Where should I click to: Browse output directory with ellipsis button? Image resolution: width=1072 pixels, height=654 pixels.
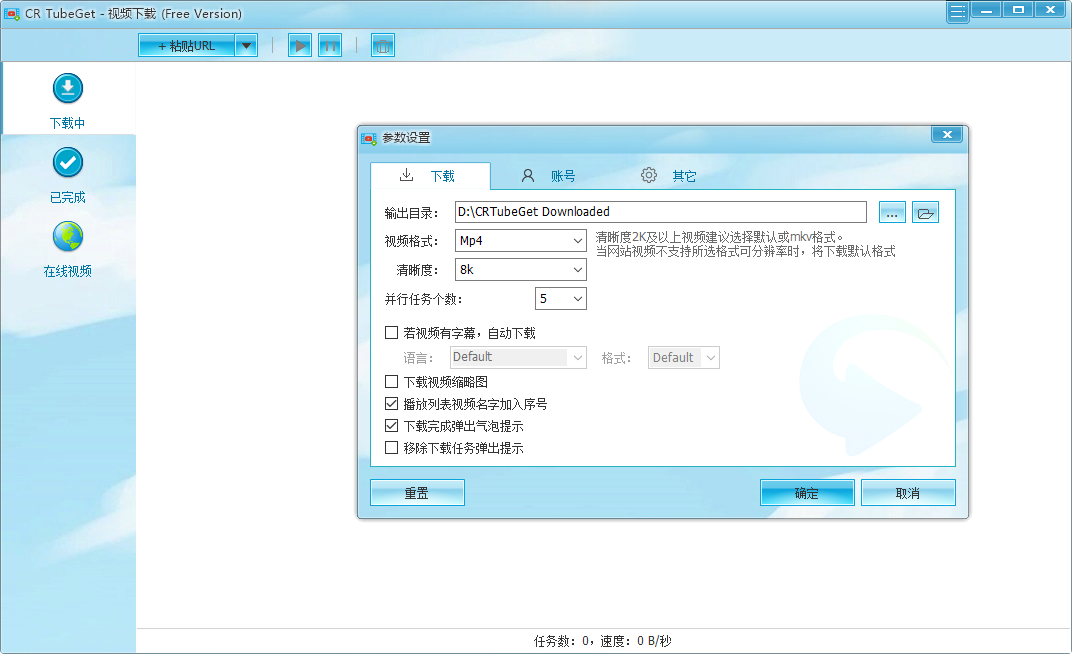click(892, 213)
